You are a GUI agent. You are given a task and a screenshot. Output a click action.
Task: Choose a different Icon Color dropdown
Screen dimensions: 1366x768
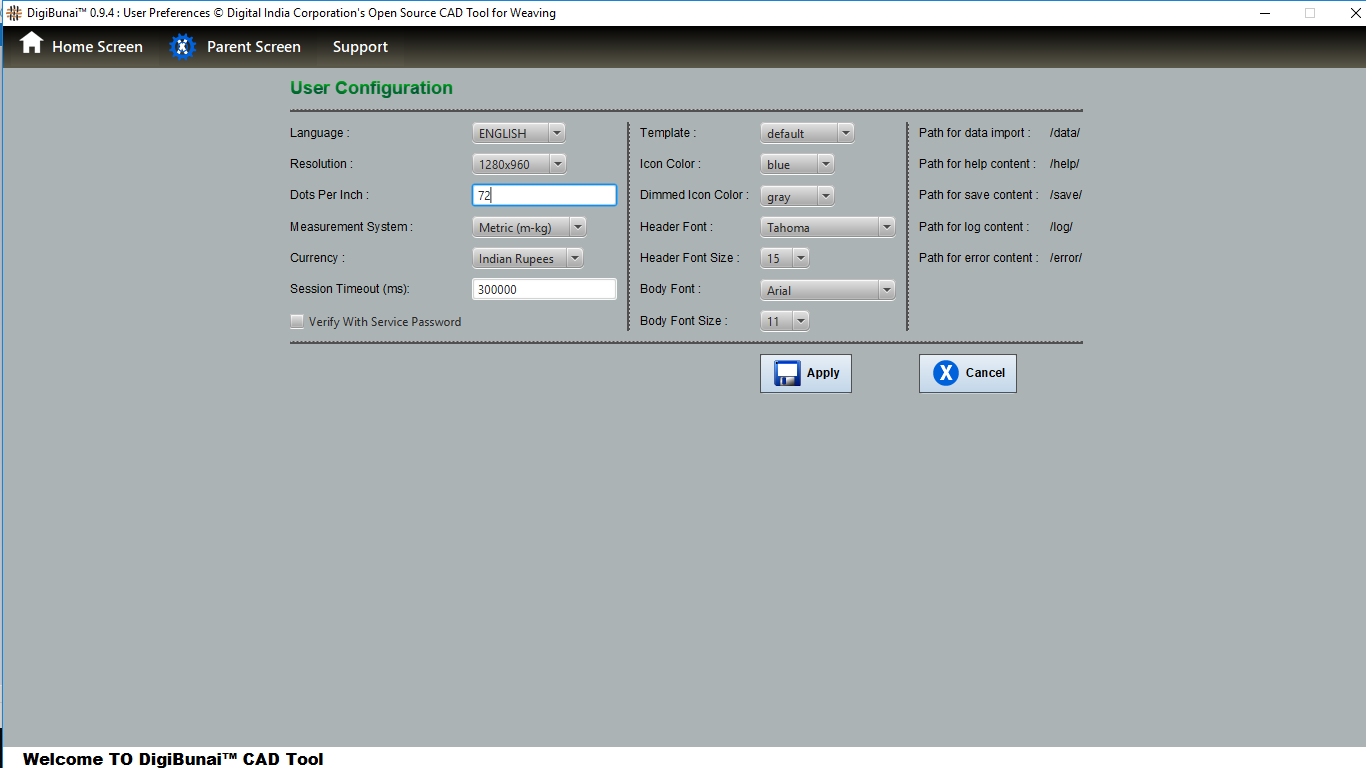click(x=797, y=164)
